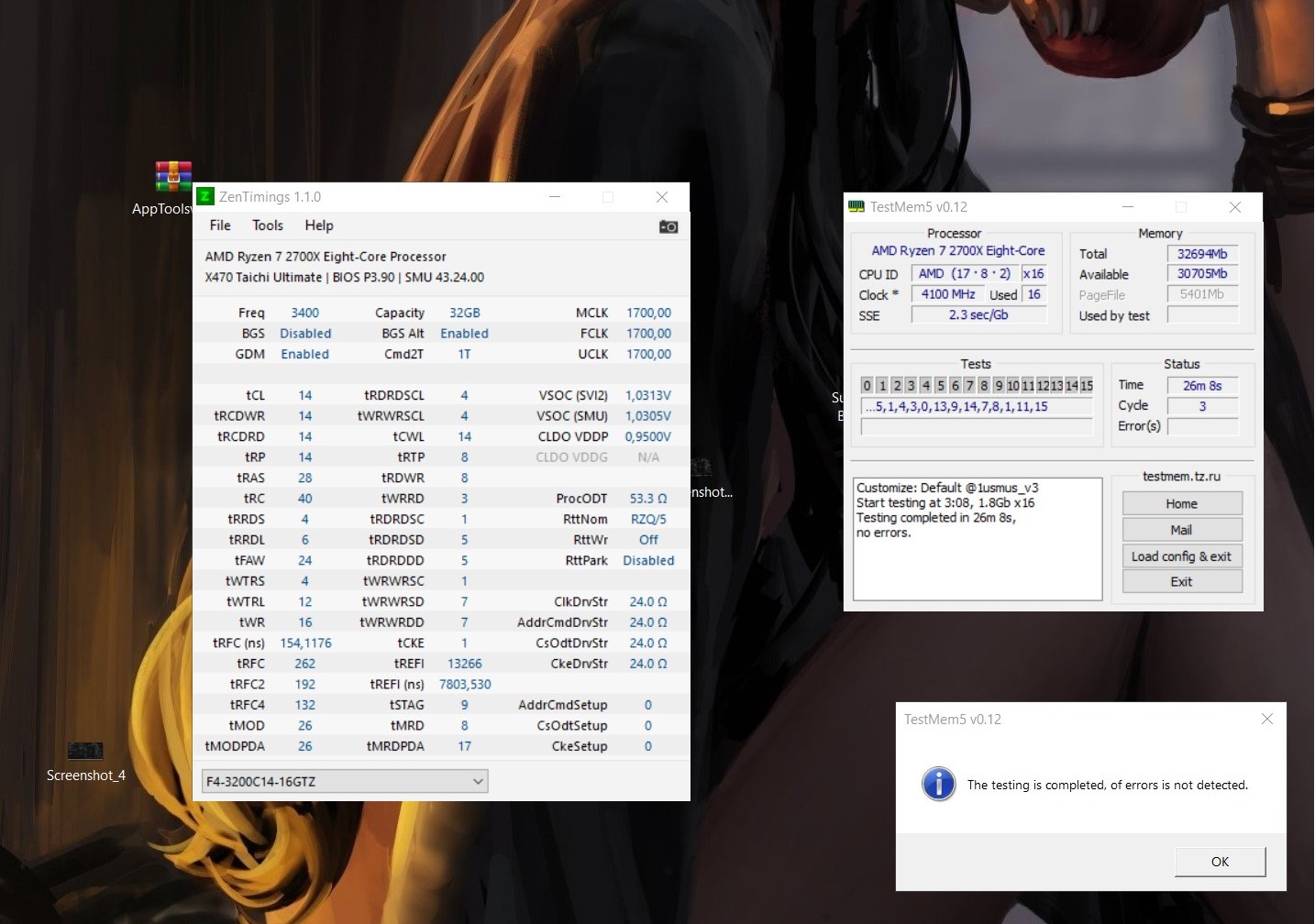This screenshot has height=924, width=1315.
Task: Click the tRAS value 28
Action: (305, 478)
